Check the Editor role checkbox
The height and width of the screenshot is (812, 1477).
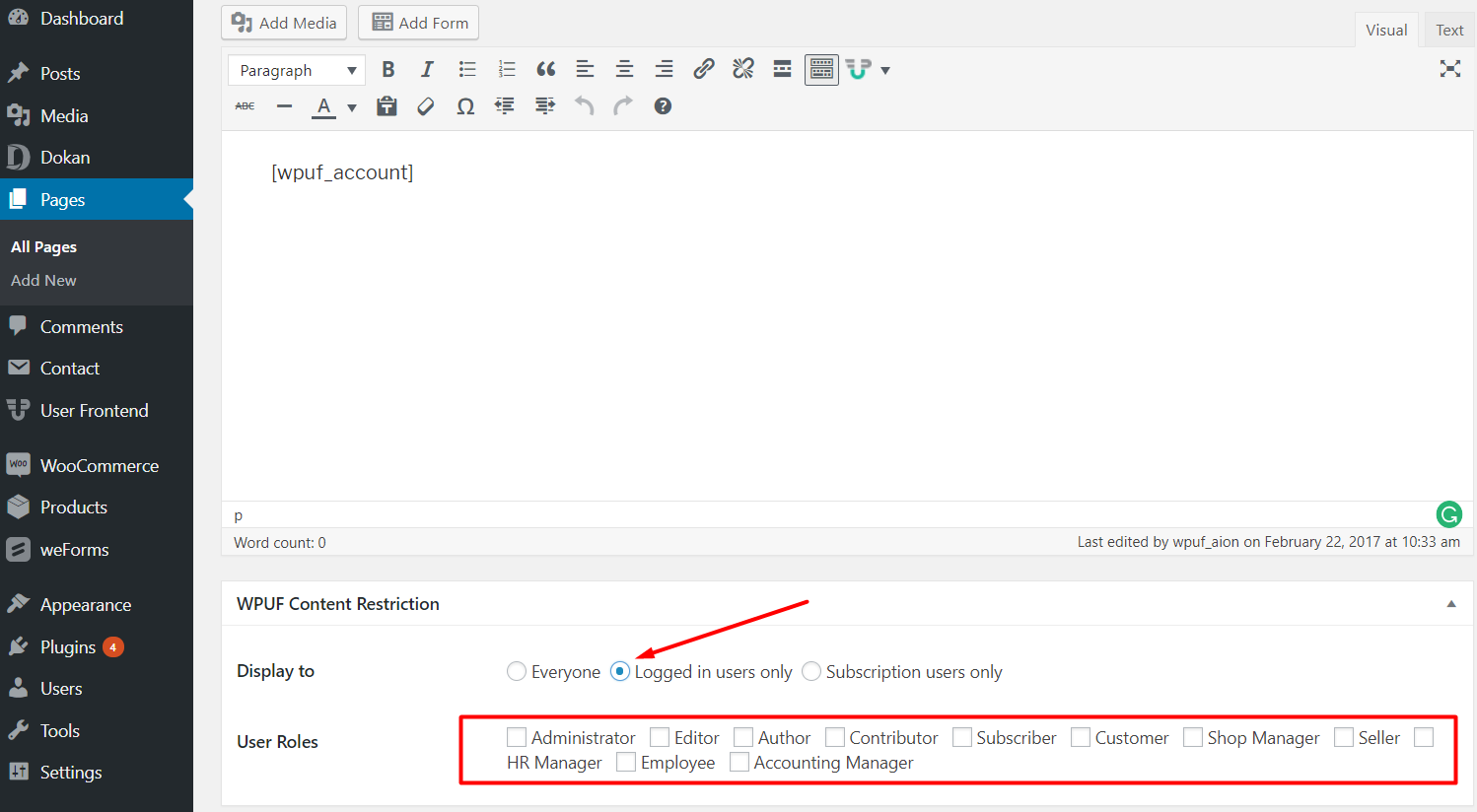(660, 737)
